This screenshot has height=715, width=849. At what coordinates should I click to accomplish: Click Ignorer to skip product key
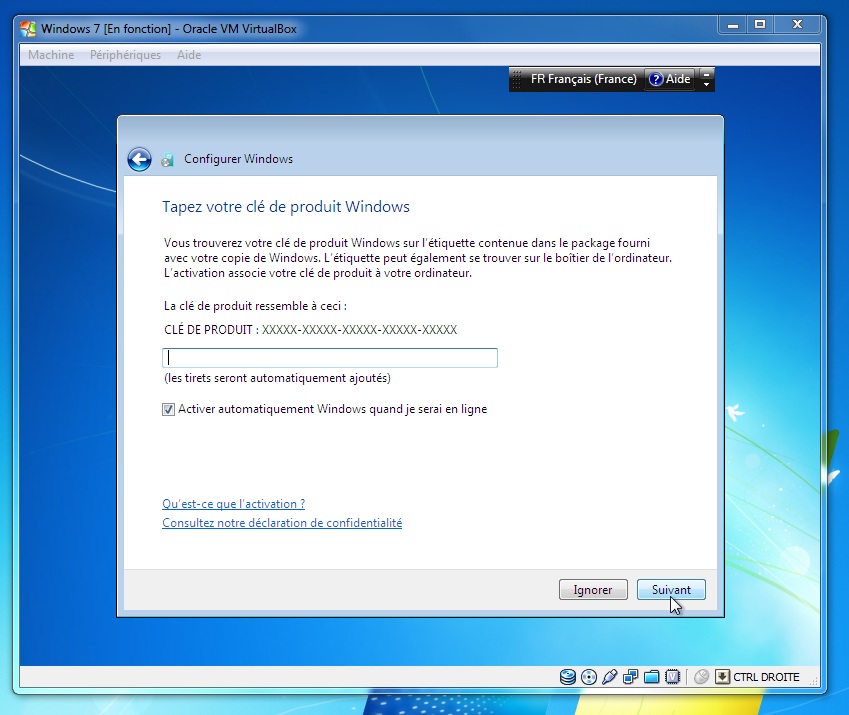tap(593, 590)
